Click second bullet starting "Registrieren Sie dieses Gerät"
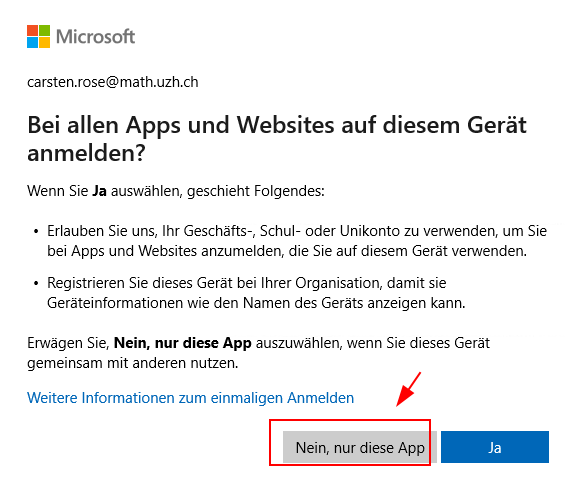The image size is (565, 484). coord(256,293)
